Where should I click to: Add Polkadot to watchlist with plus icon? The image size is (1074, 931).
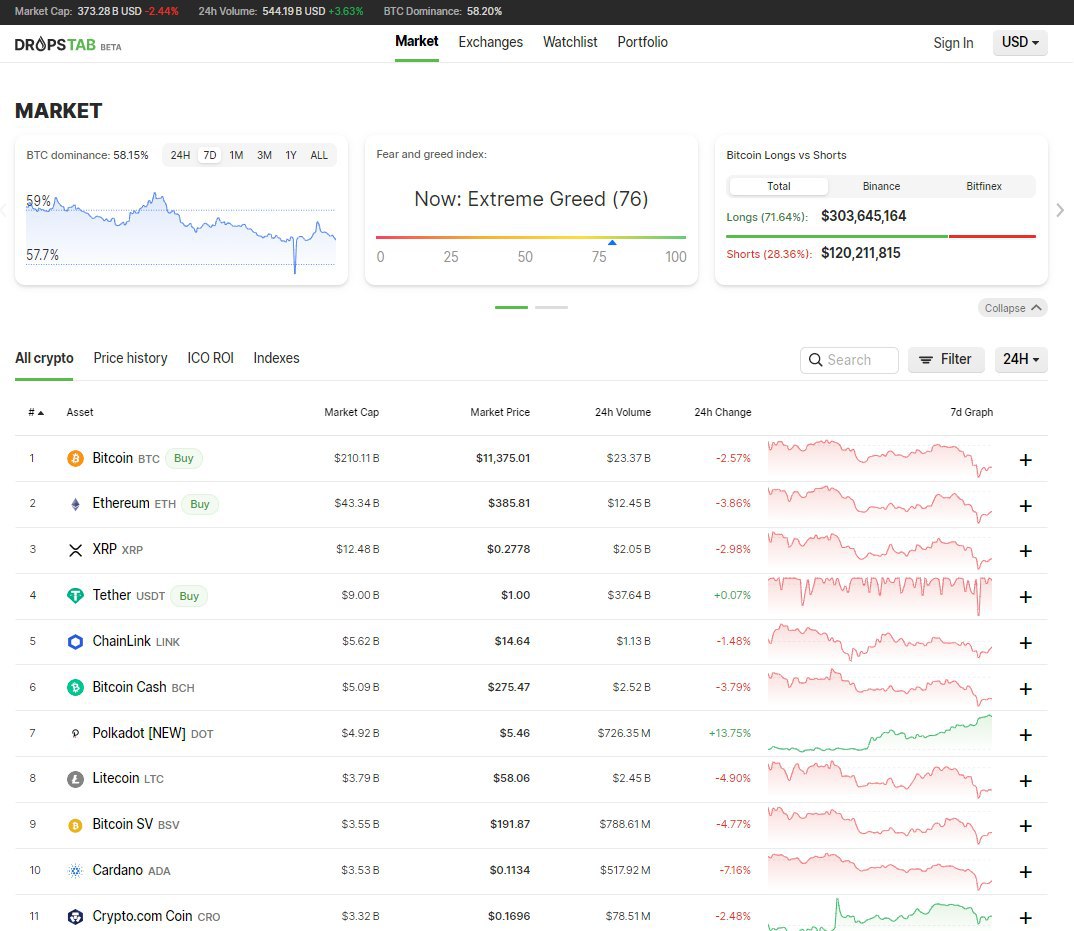click(x=1025, y=735)
